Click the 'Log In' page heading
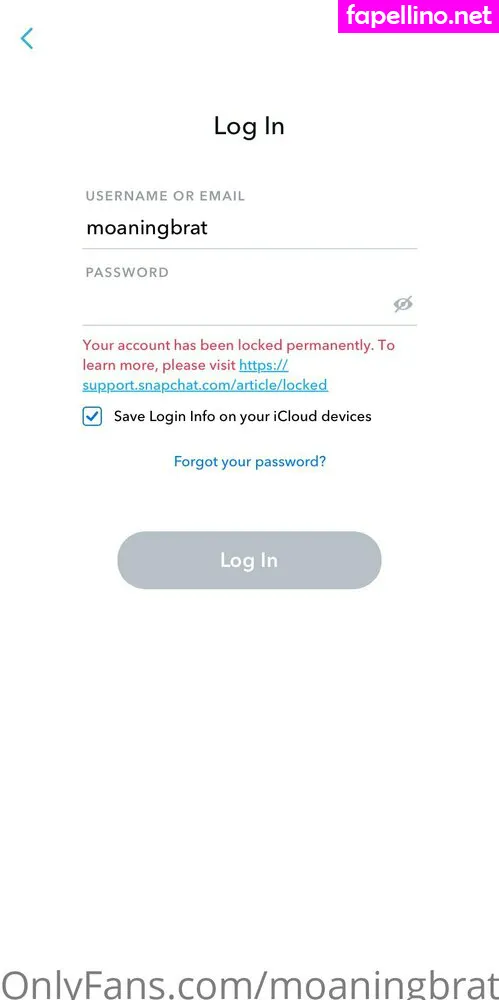 click(x=249, y=126)
